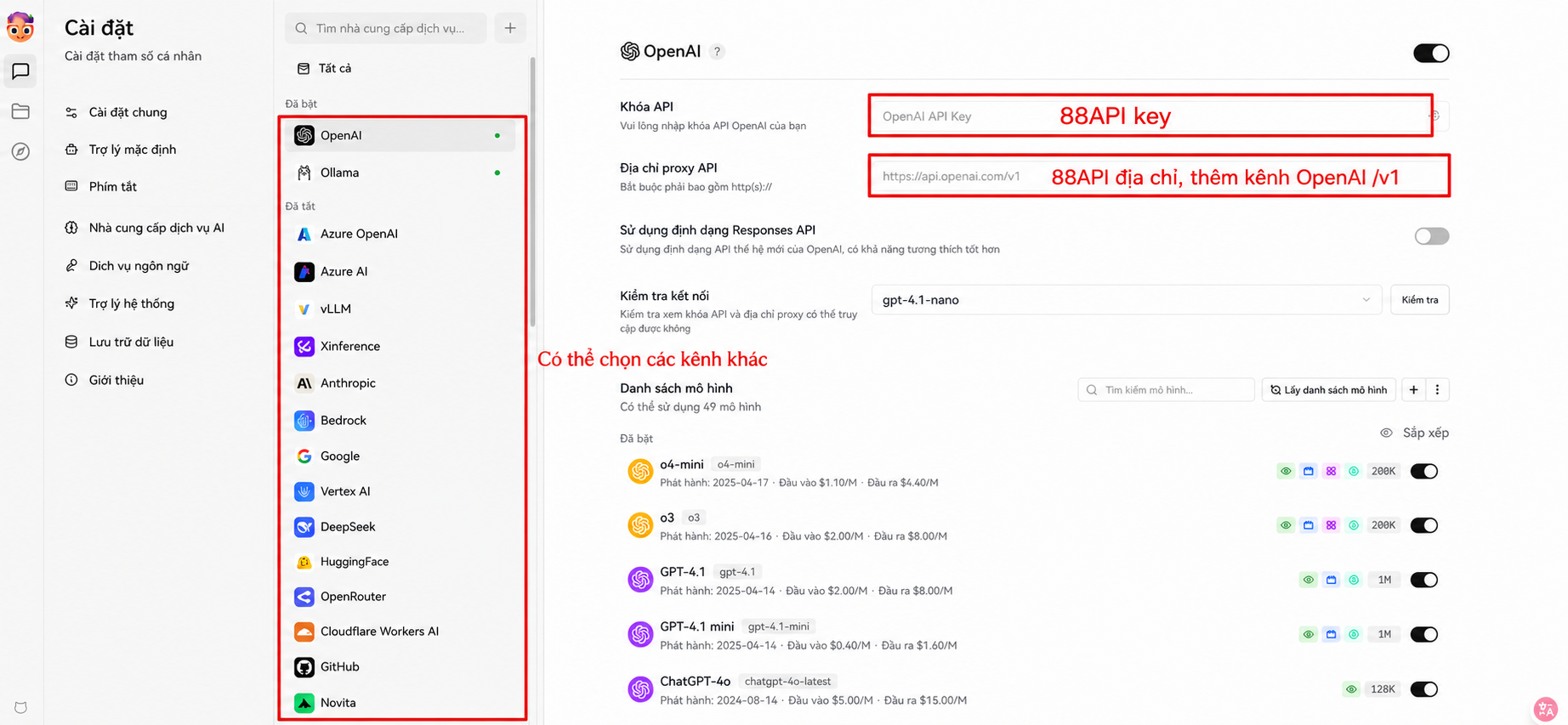Select the Ollama provider
Screen dimensions: 1568x725
coord(401,173)
